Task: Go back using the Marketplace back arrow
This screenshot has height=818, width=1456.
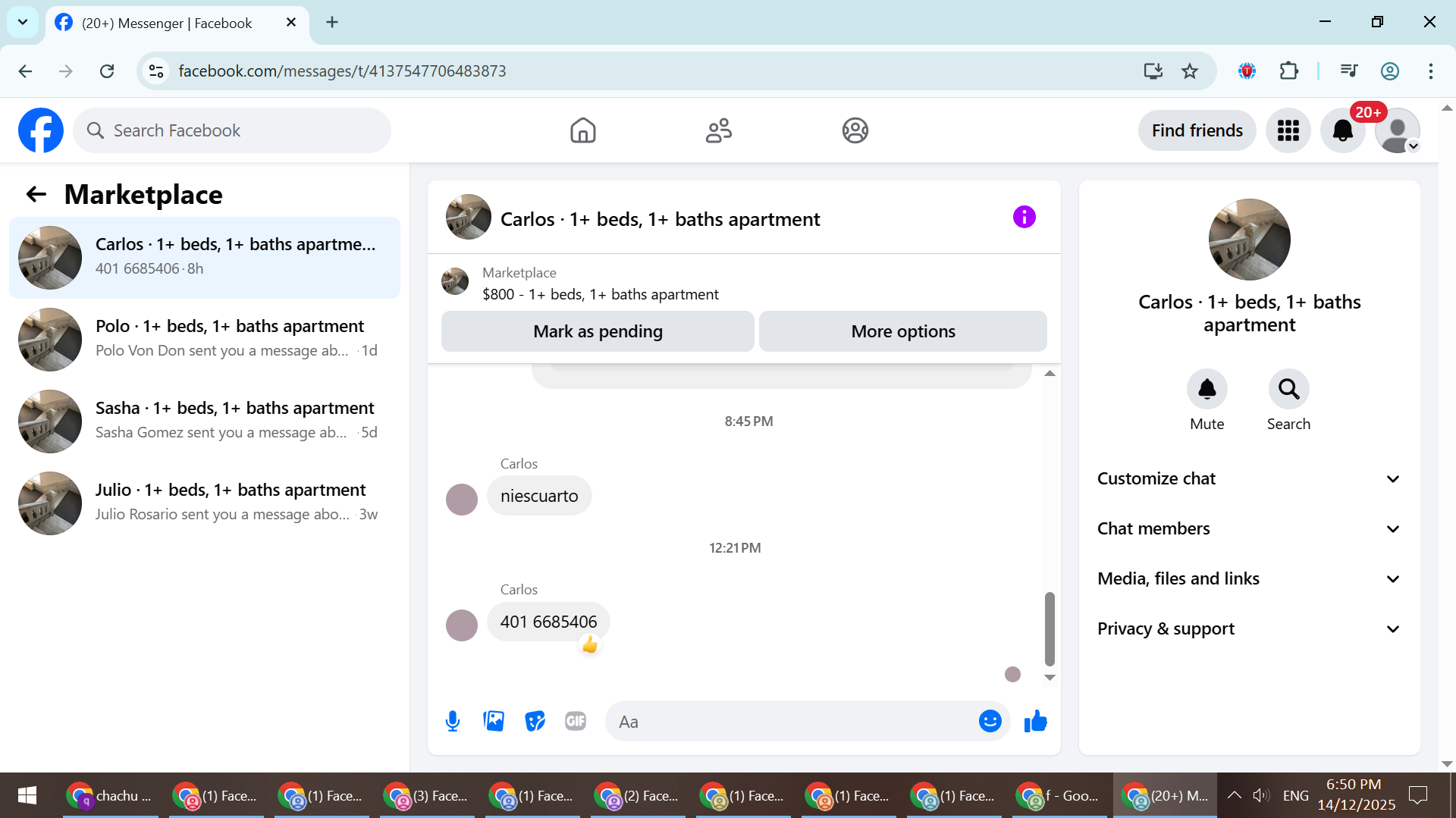Action: click(36, 194)
